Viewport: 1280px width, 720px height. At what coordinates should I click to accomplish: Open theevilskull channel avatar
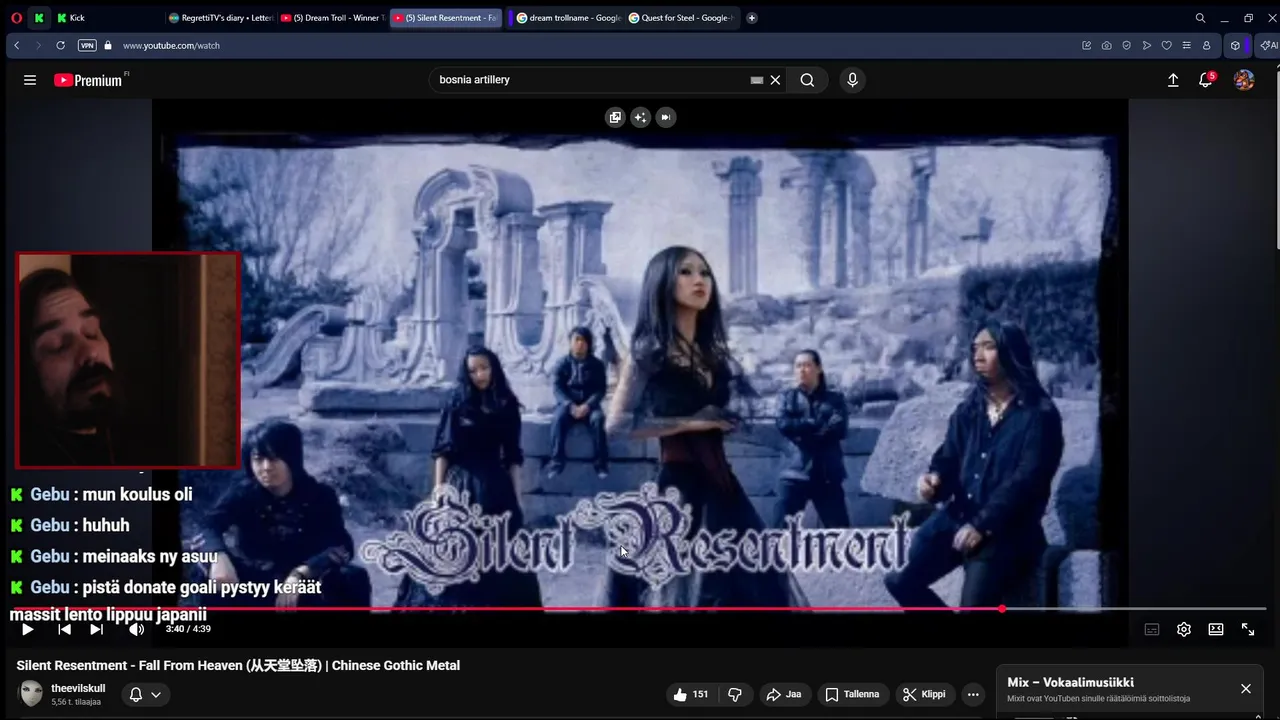tap(32, 694)
